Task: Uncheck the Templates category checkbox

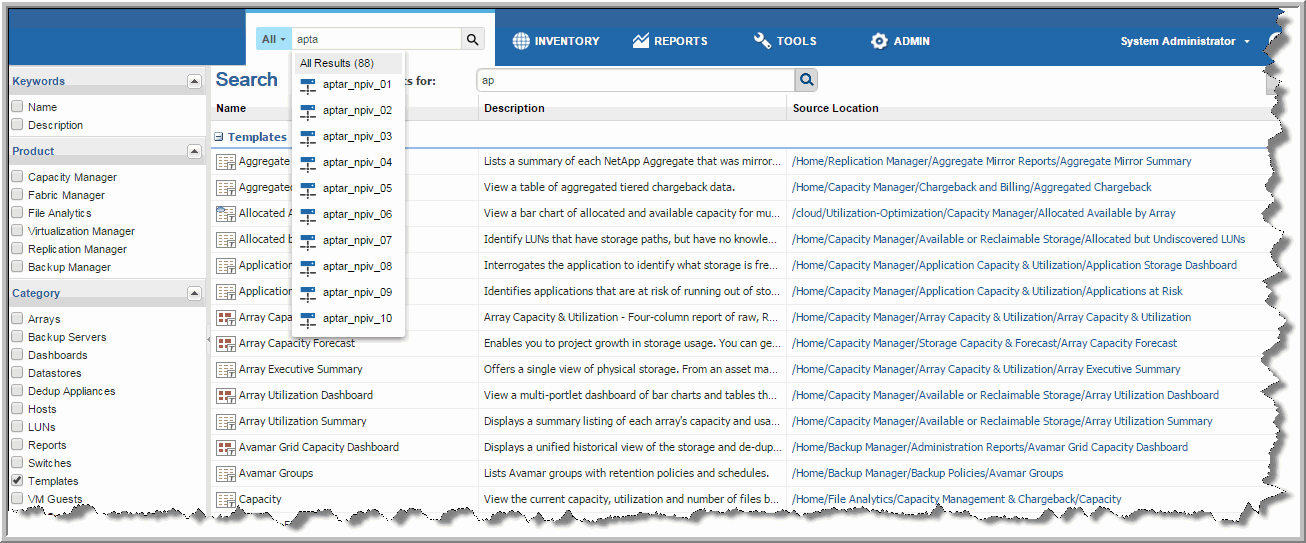Action: pos(17,481)
